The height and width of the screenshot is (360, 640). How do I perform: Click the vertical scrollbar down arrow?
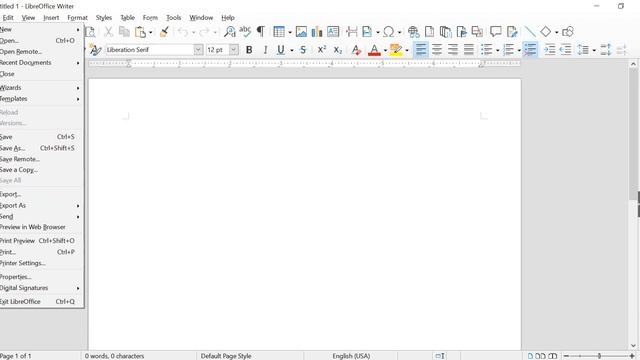(633, 346)
